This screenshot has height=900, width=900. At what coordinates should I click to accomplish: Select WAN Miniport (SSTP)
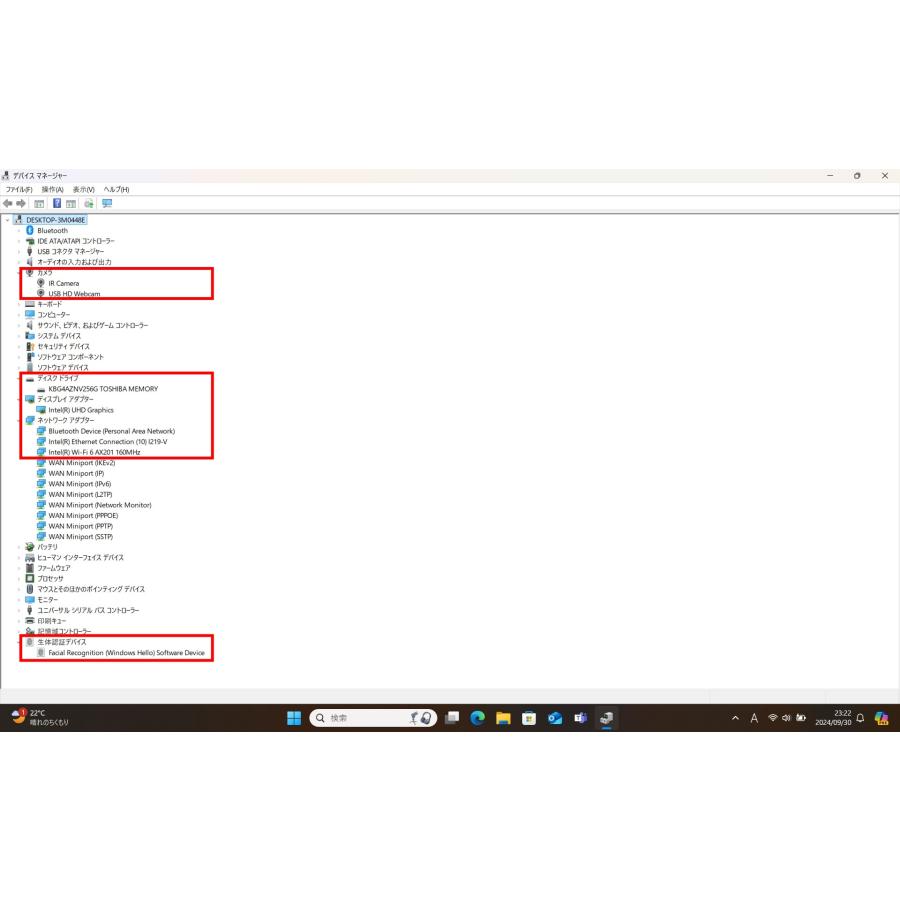point(80,537)
